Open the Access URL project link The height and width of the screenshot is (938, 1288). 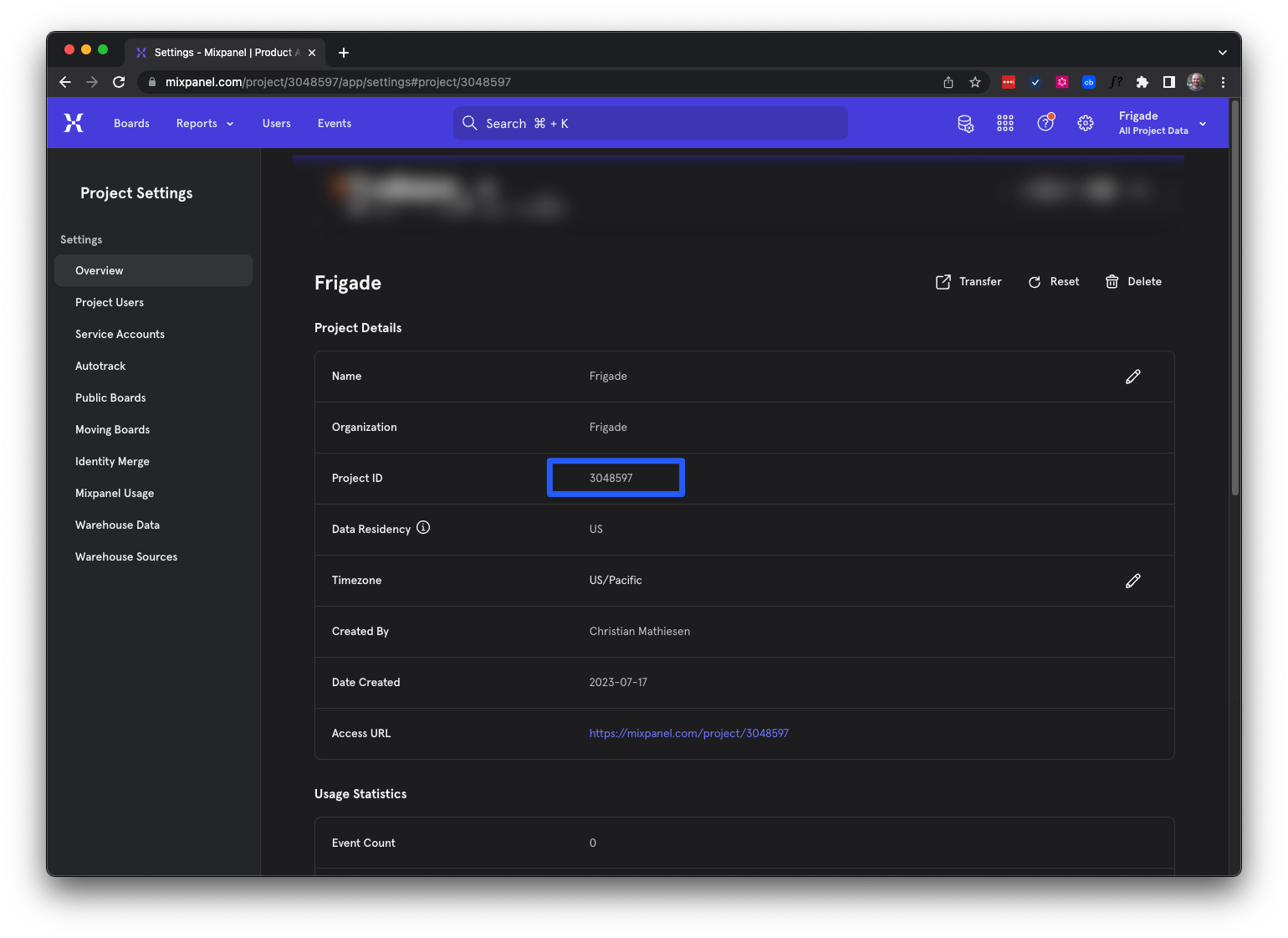pos(689,734)
